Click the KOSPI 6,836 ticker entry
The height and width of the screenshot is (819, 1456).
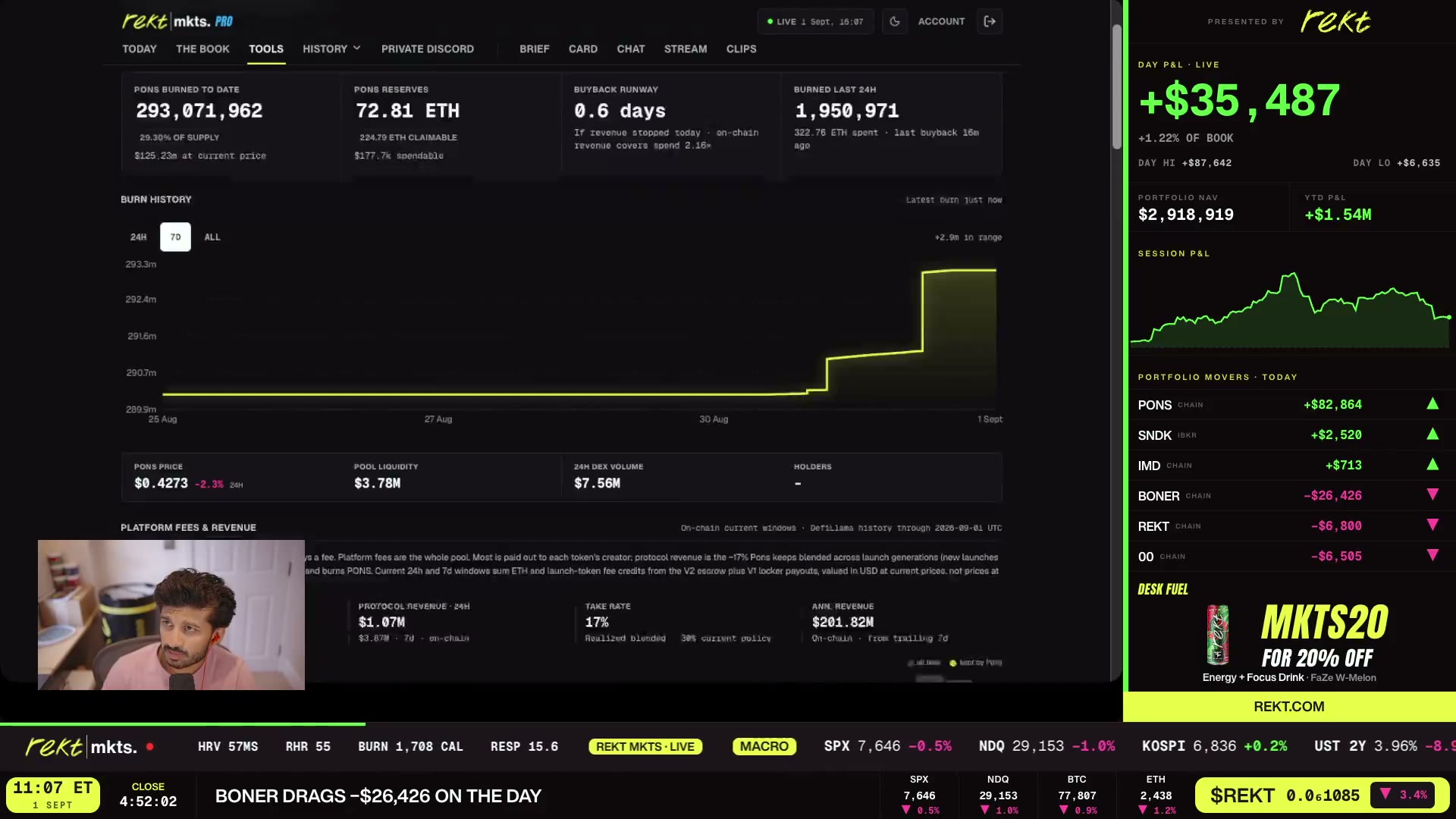tap(1214, 747)
